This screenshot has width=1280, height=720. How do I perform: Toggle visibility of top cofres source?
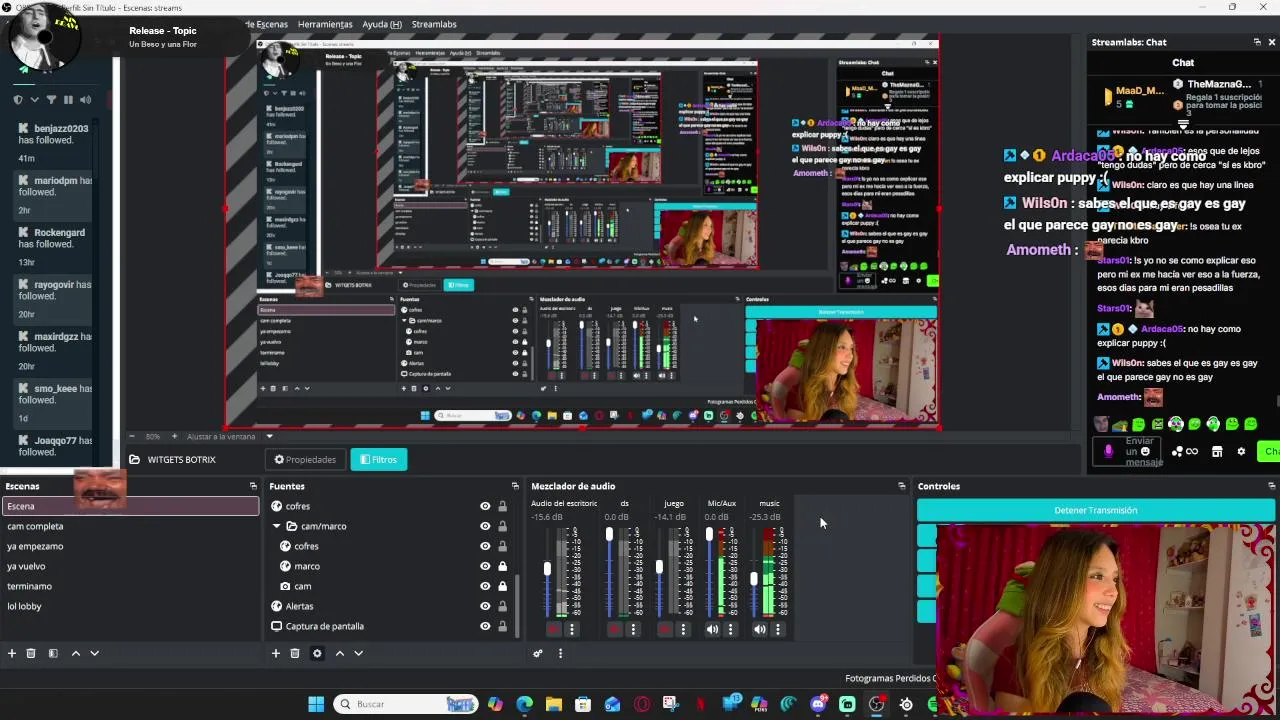pyautogui.click(x=485, y=506)
